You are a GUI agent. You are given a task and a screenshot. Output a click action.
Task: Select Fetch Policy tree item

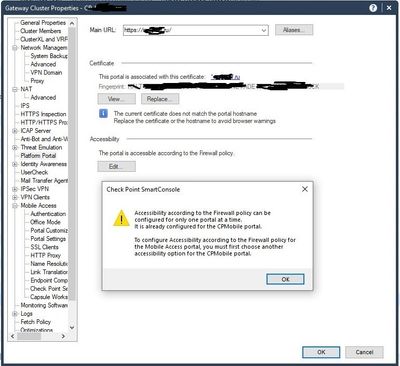click(x=36, y=322)
